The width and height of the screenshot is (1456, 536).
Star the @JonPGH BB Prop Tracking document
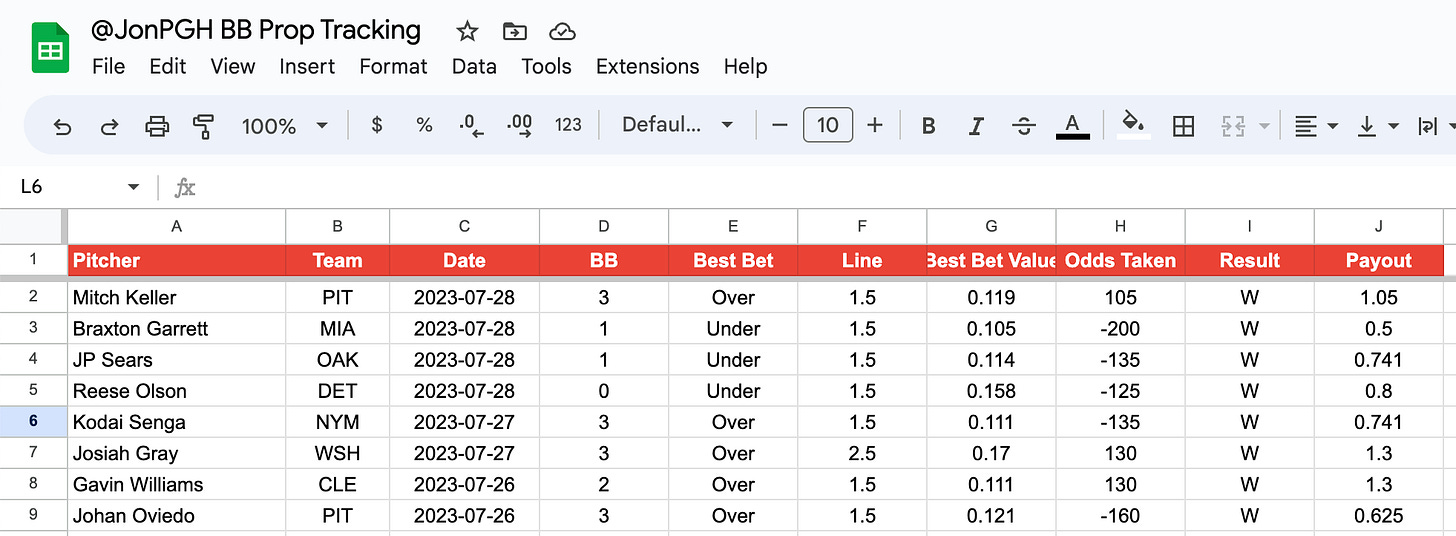pos(467,31)
